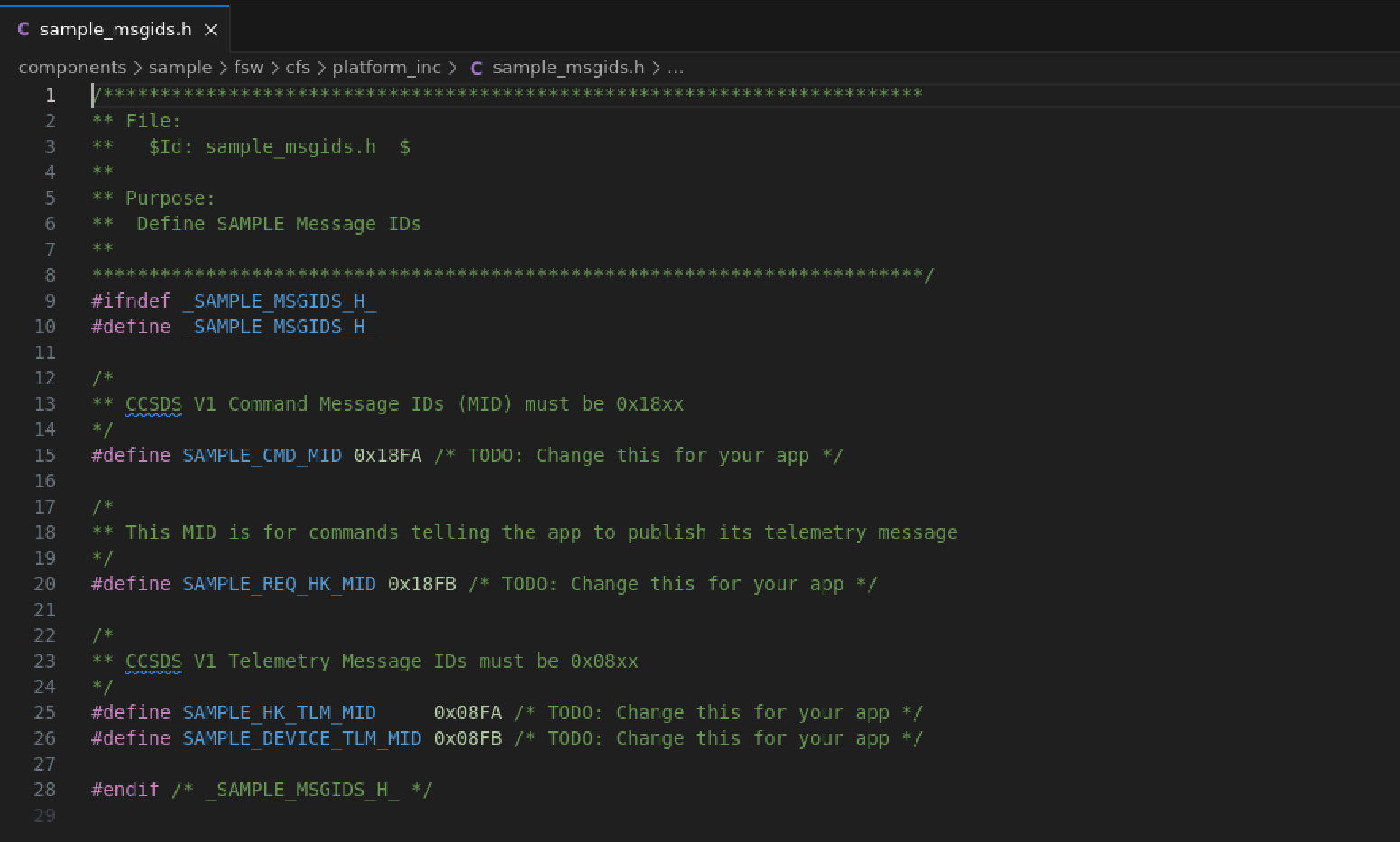
Task: Click the value 0x18FB
Action: (422, 584)
